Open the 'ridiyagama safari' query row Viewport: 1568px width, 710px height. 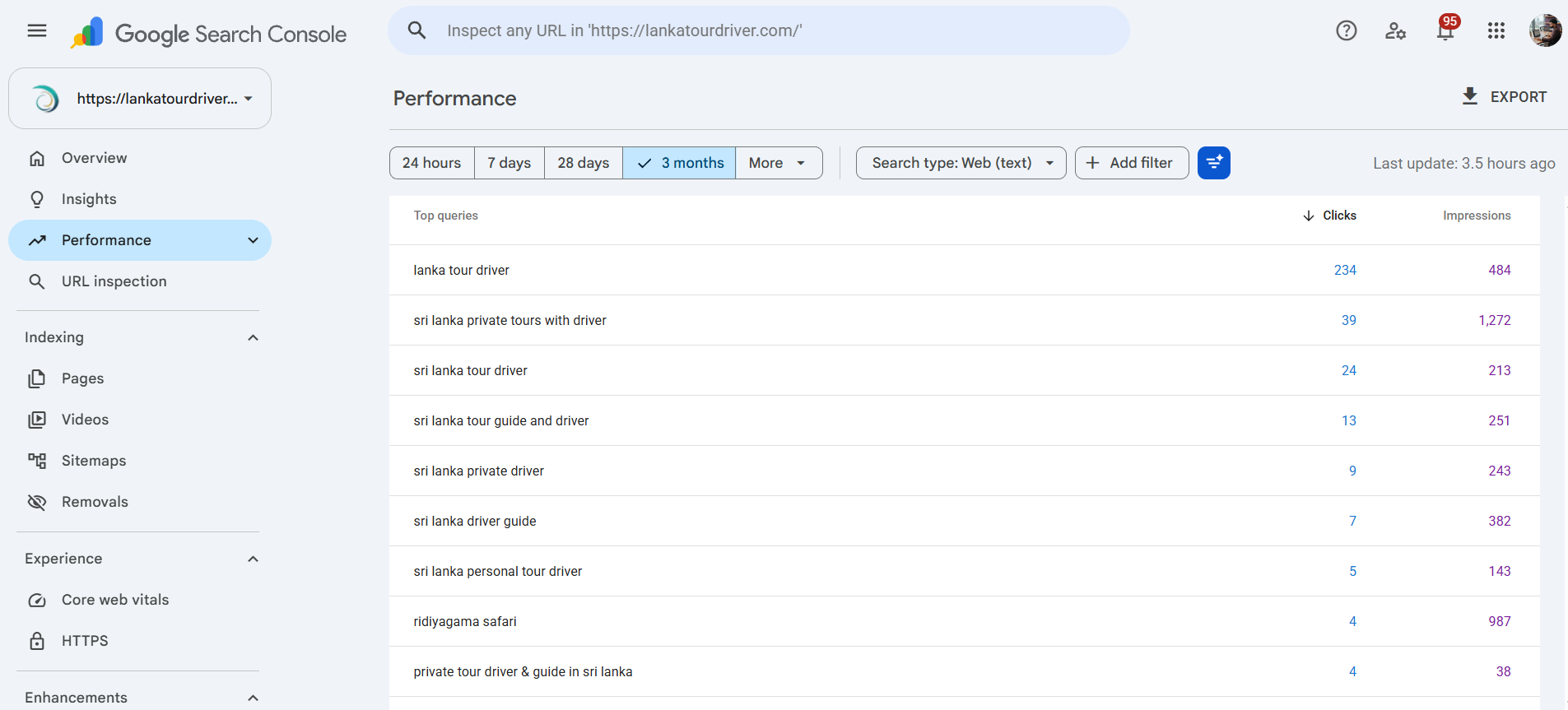point(965,621)
